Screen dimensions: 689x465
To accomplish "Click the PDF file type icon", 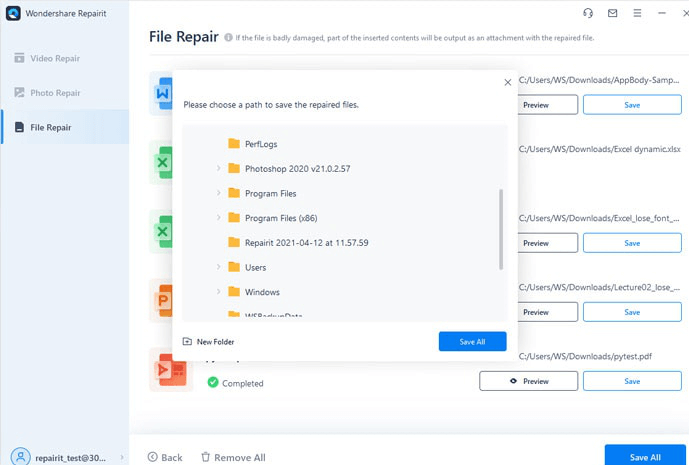I will pyautogui.click(x=171, y=369).
